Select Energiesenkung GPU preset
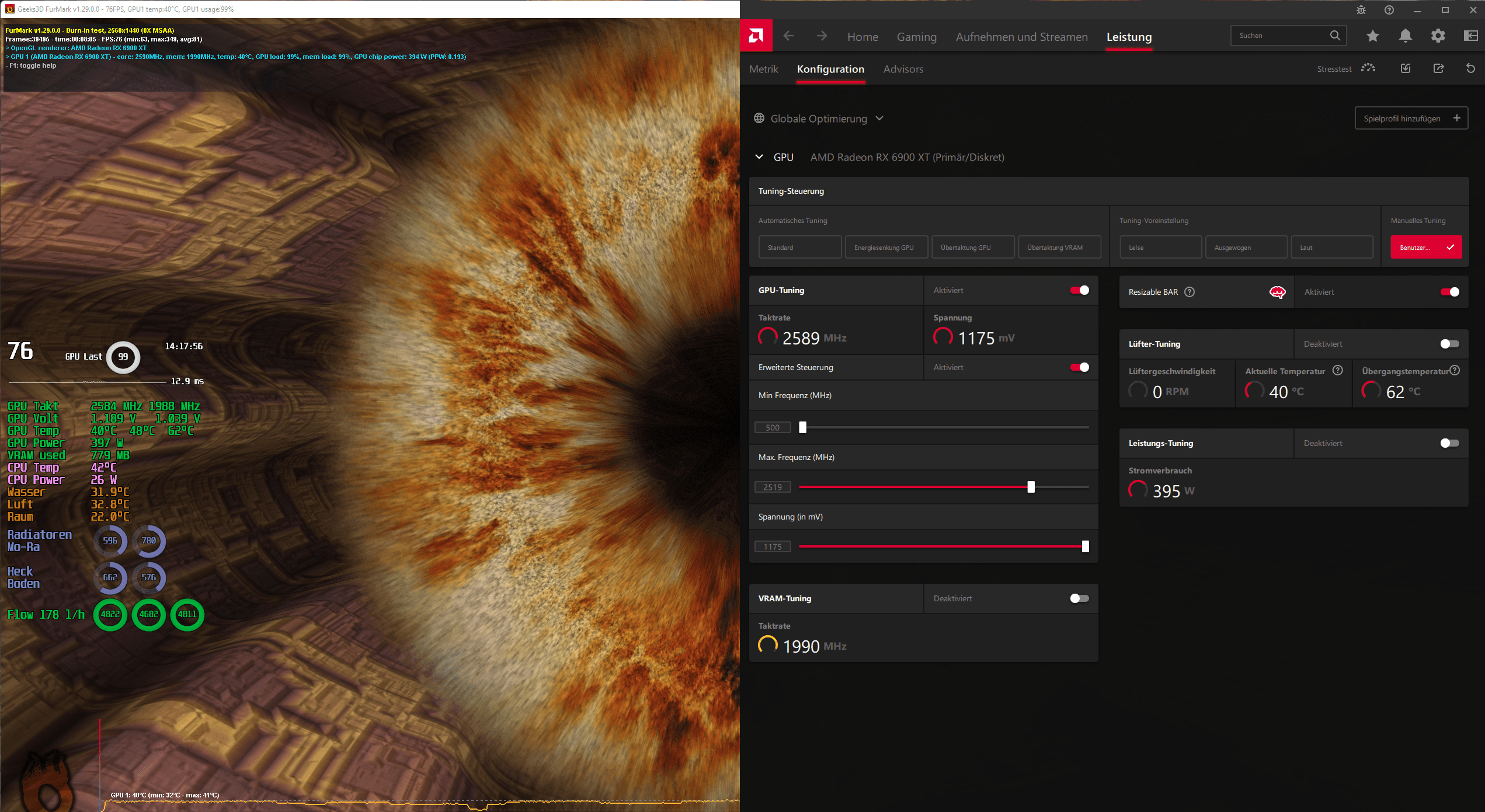This screenshot has width=1485, height=812. 886,247
